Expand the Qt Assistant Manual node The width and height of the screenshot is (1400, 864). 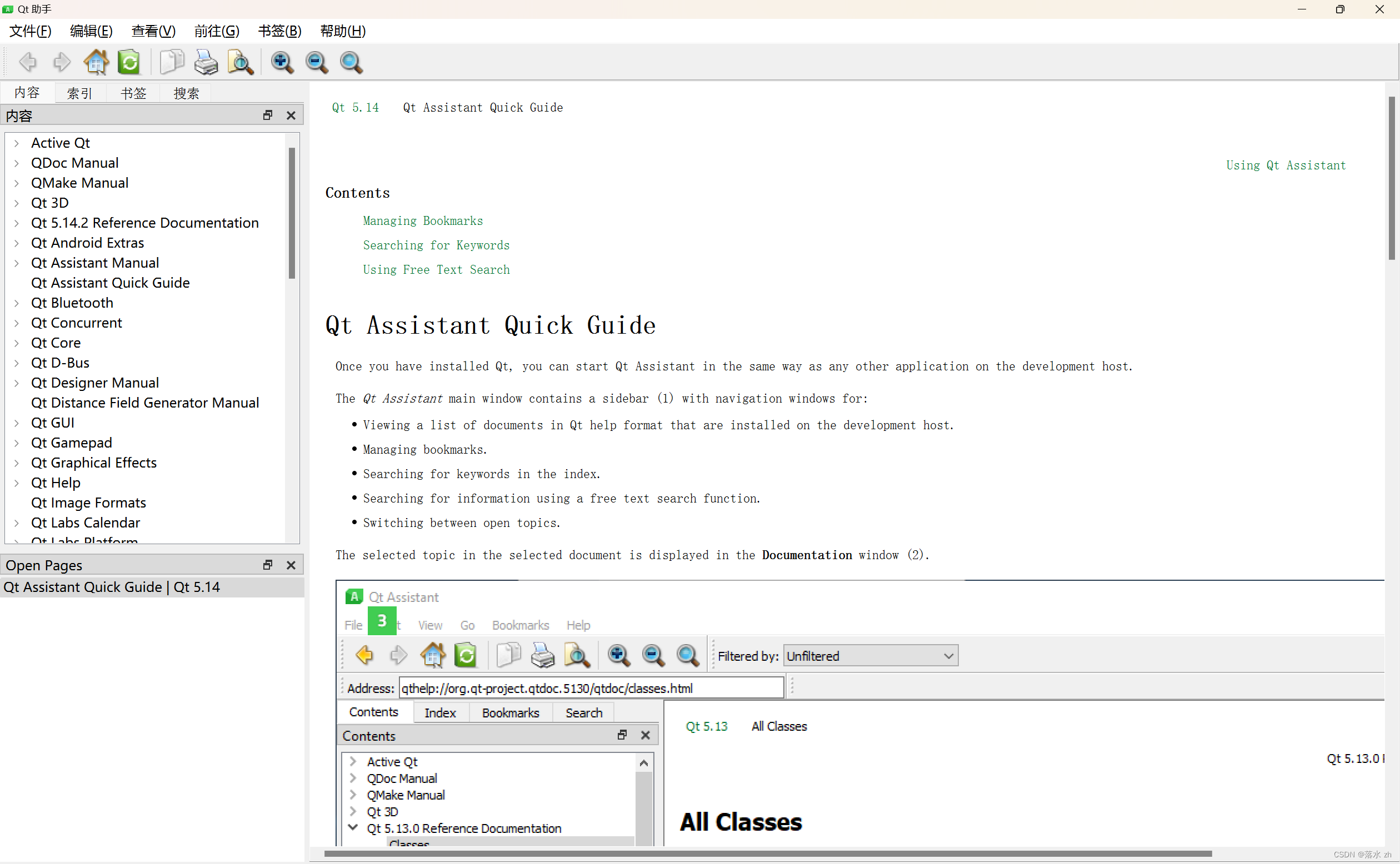point(17,263)
